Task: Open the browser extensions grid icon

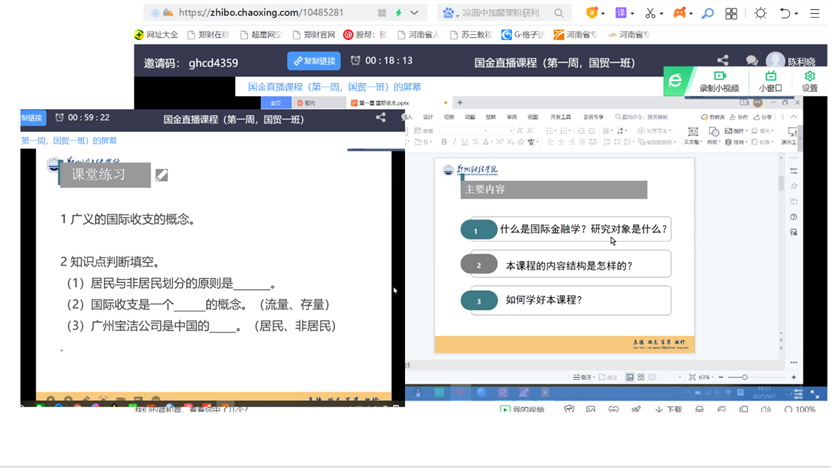Action: [732, 13]
